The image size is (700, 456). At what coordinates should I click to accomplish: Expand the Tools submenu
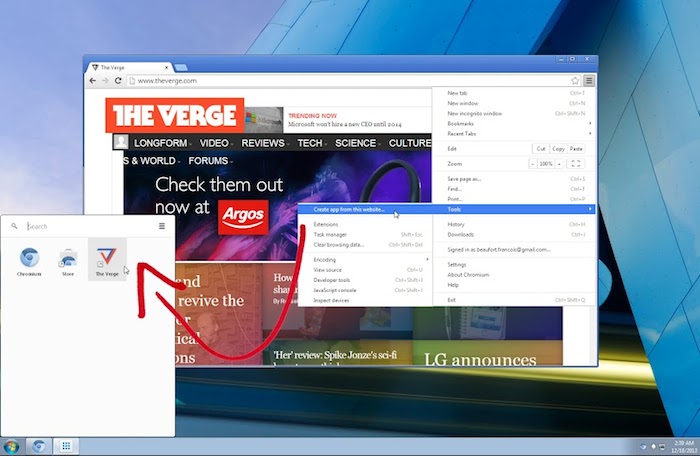point(514,209)
